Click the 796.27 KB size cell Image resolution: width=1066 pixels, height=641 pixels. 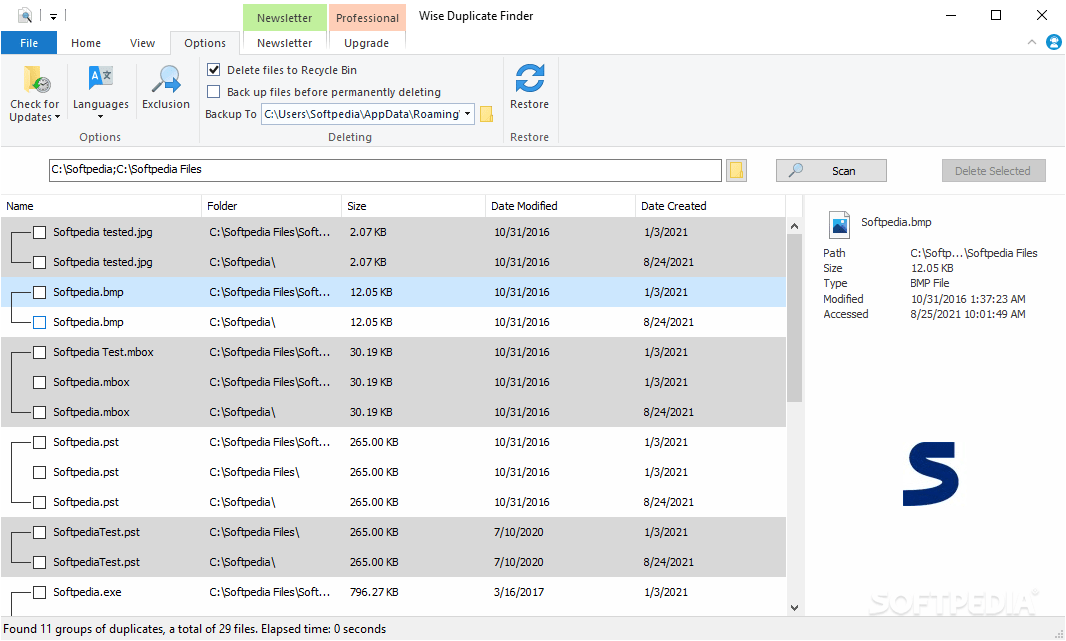click(x=374, y=592)
